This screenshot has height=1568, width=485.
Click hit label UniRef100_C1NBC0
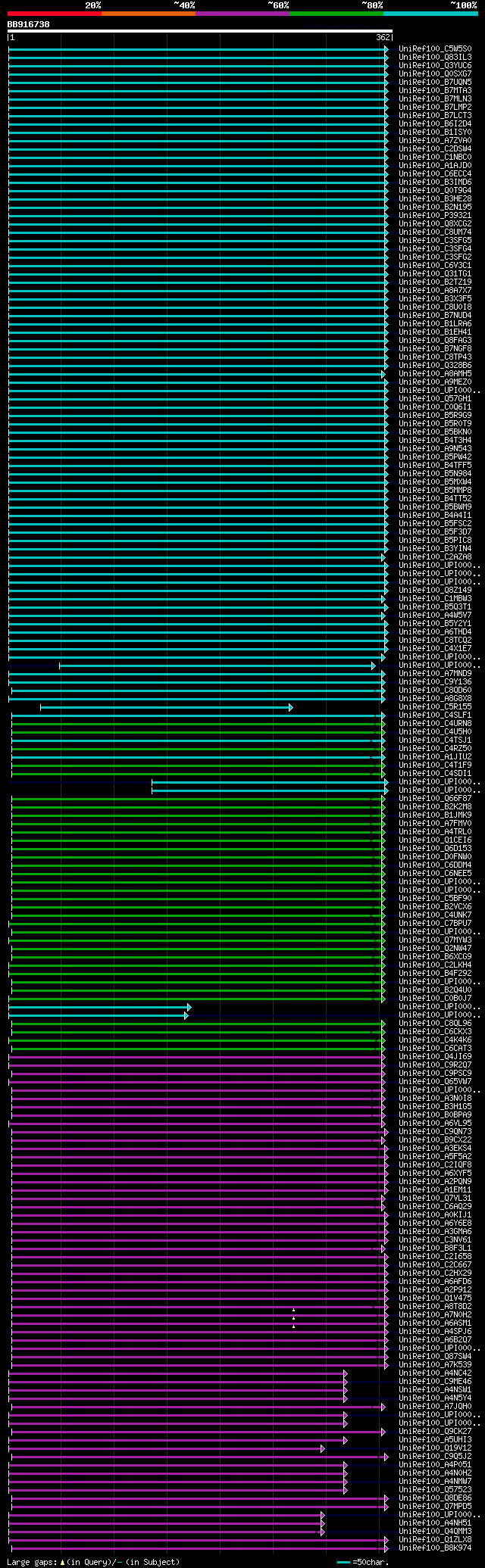pos(435,157)
